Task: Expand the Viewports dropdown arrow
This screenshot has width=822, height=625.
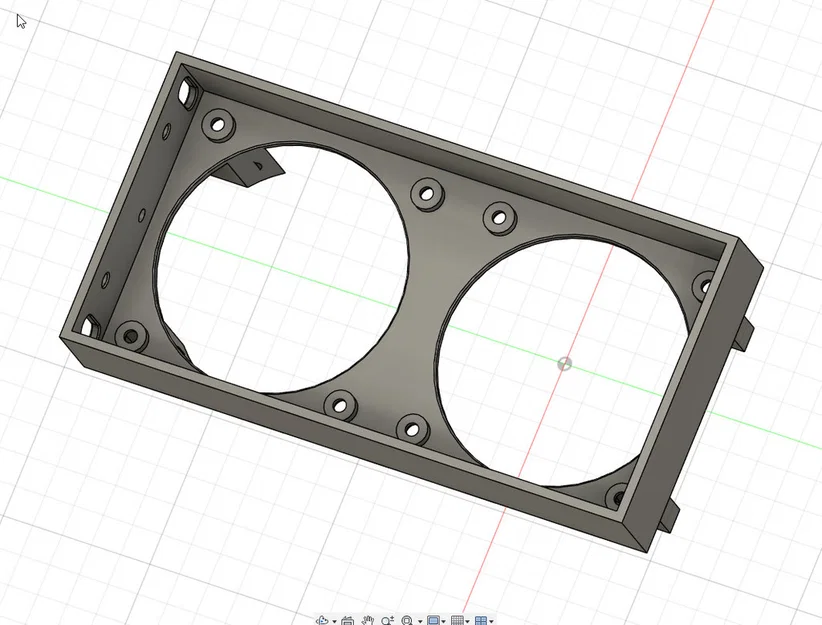Action: click(491, 621)
